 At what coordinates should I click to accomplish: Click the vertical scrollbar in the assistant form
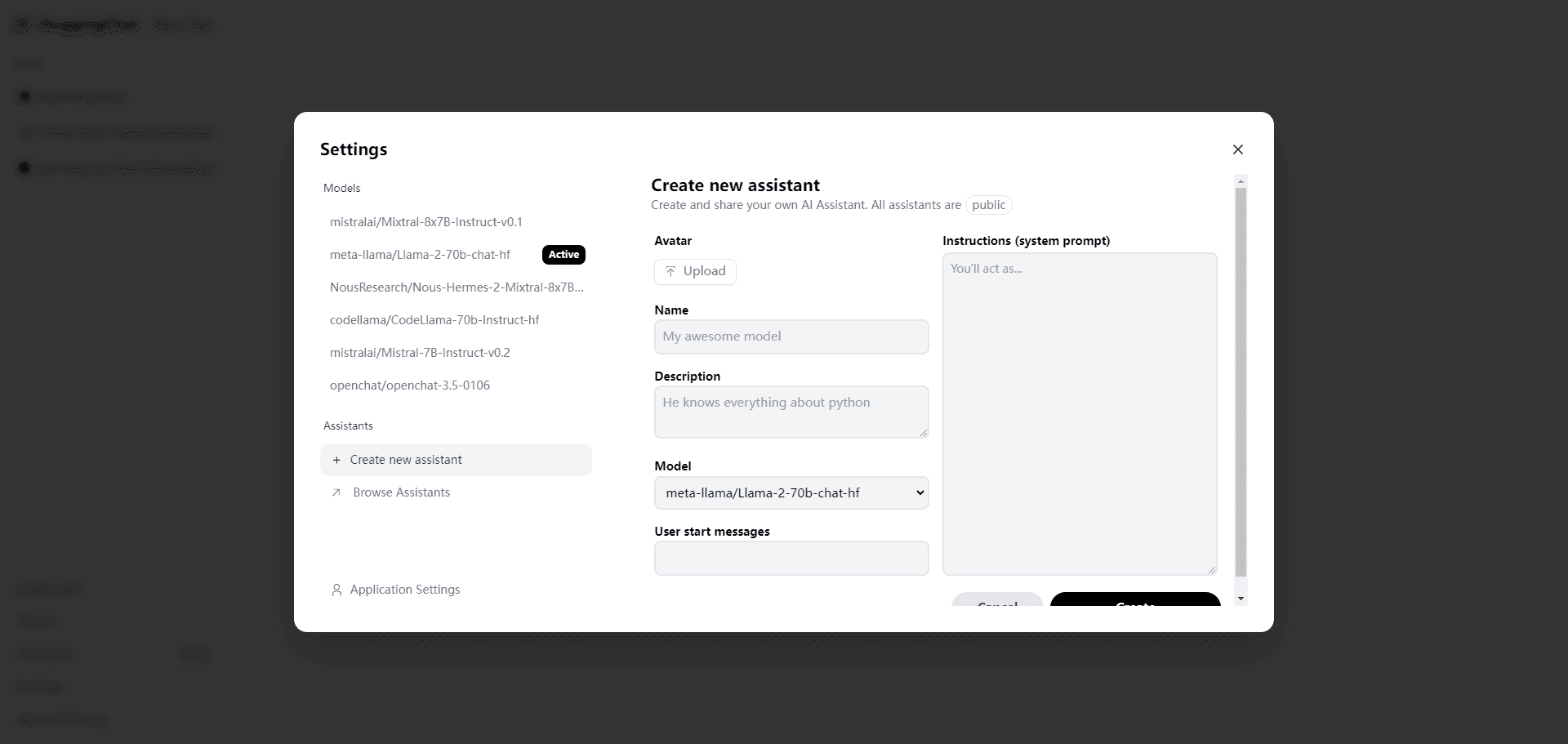pyautogui.click(x=1241, y=382)
